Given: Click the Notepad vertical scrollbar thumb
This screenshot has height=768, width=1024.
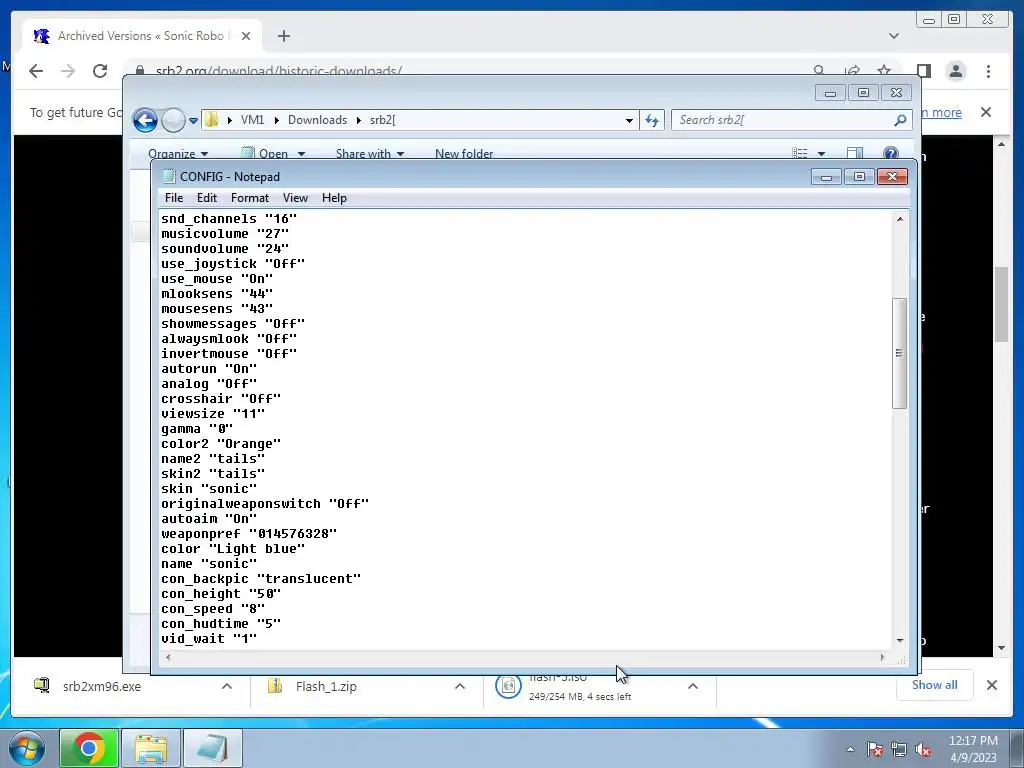Looking at the screenshot, I should tap(900, 353).
